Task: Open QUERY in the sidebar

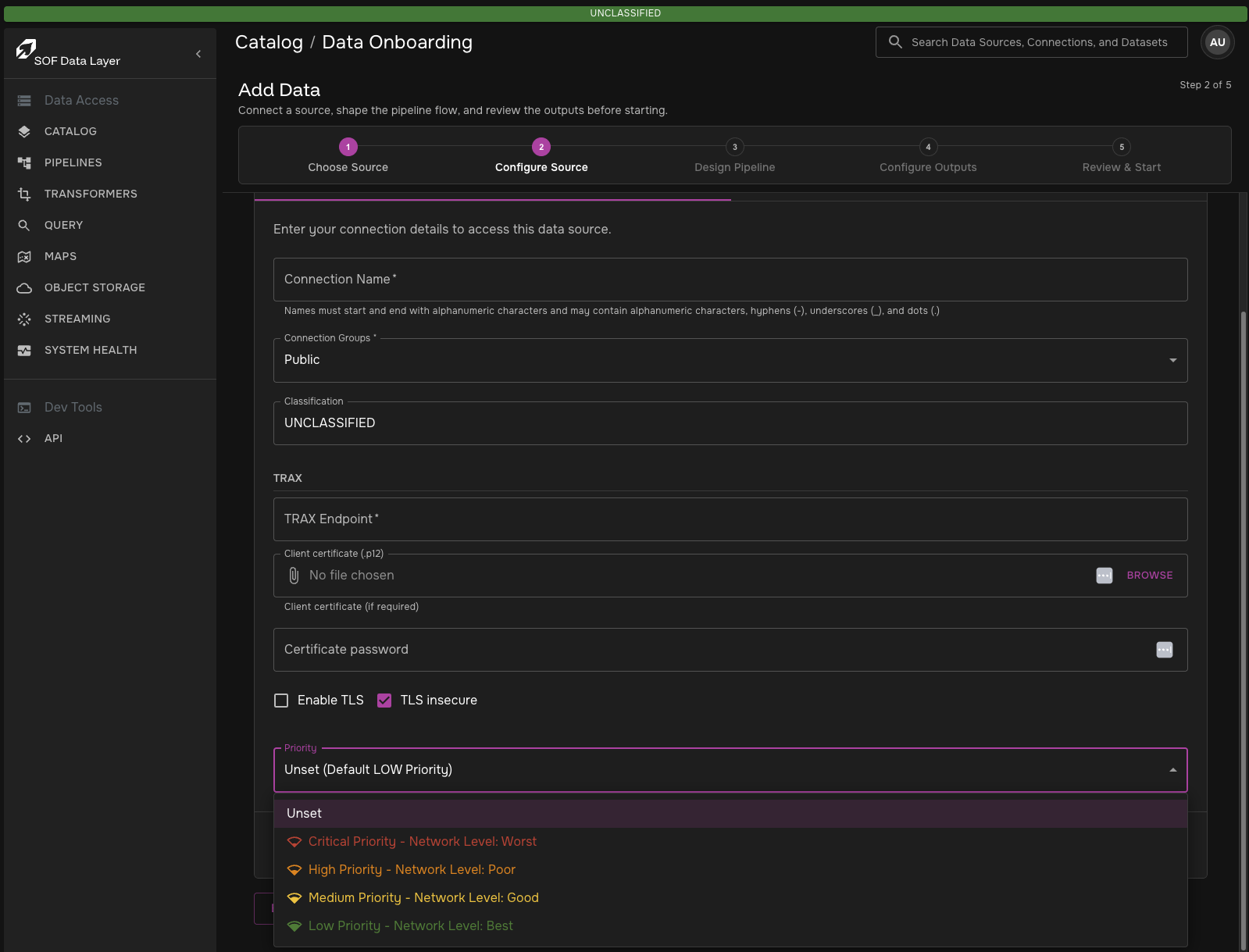Action: (110, 225)
